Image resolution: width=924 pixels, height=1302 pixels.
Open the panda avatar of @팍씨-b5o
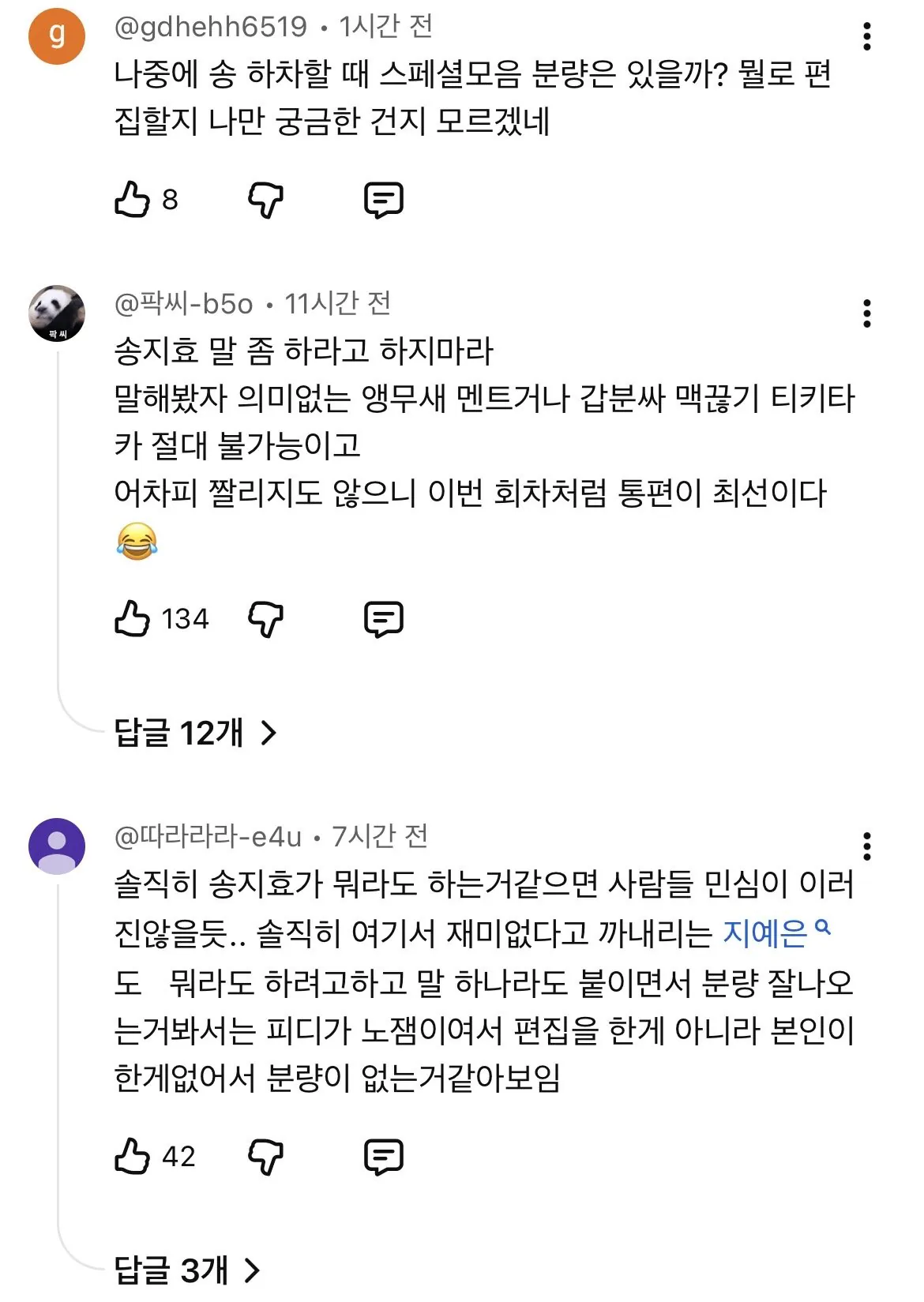[x=57, y=313]
